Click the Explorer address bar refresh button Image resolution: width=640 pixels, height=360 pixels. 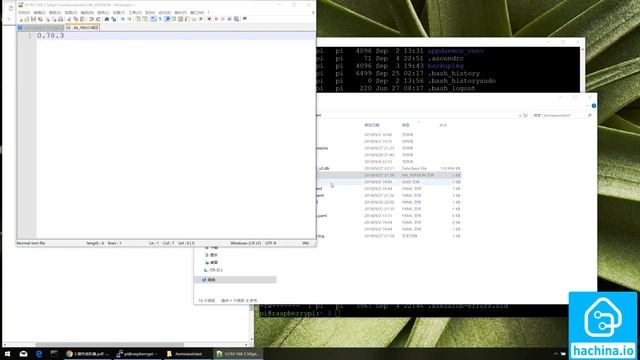pyautogui.click(x=526, y=116)
